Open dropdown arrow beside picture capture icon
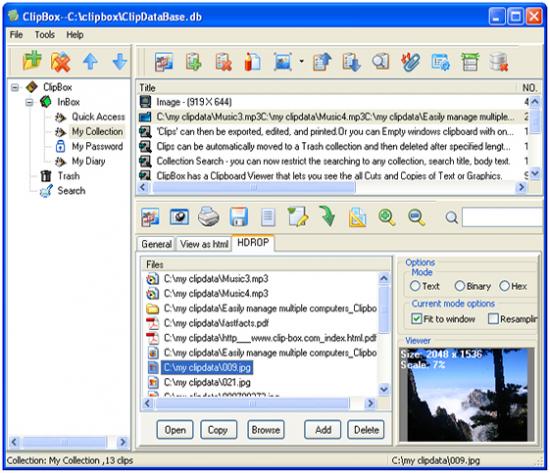Screen dimensions: 550x473 [301, 61]
